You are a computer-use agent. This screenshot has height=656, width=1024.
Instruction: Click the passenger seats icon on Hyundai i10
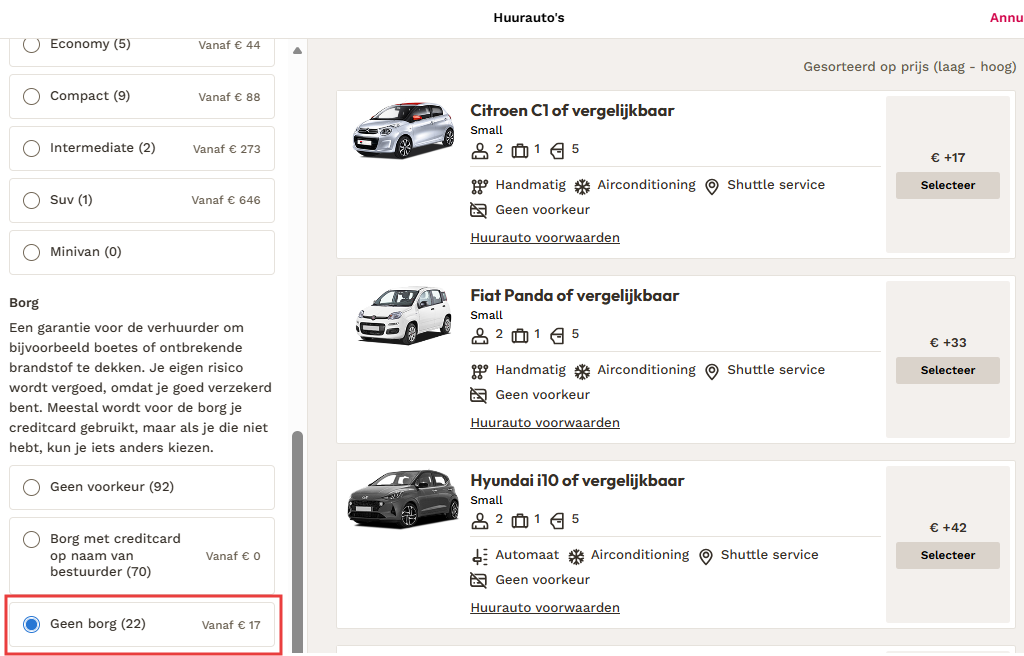pyautogui.click(x=479, y=521)
